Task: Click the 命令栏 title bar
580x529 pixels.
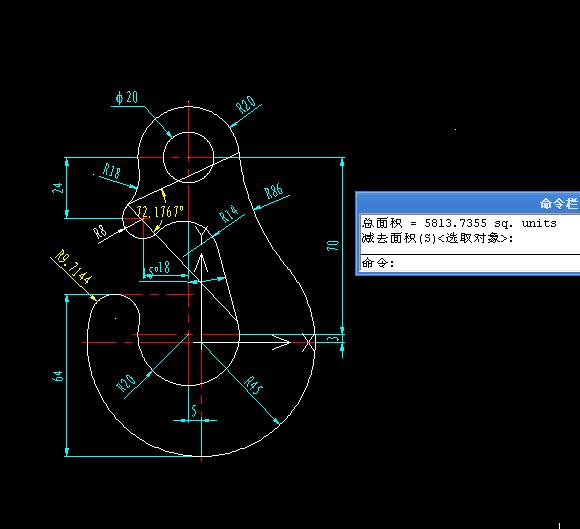Action: [x=468, y=203]
